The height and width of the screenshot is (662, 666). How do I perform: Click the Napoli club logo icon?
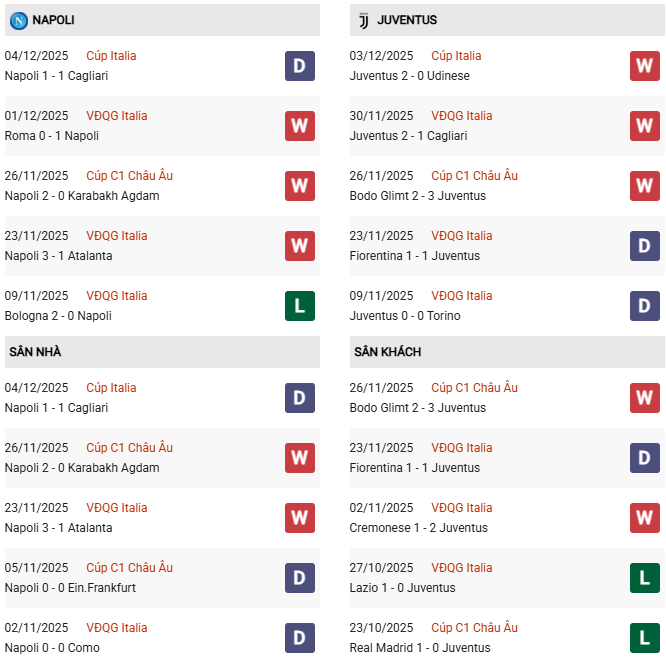pos(18,20)
